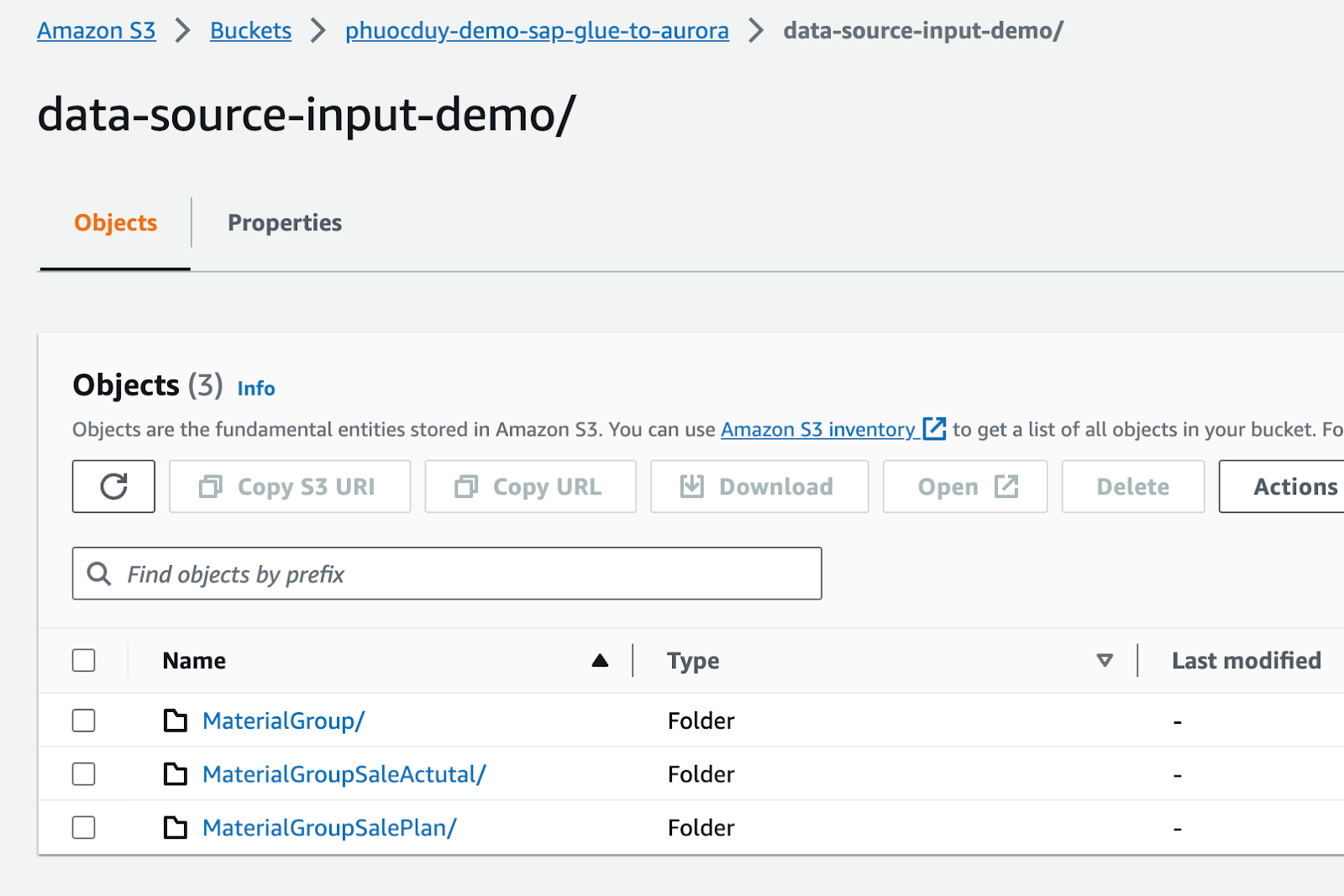Click the Delete button
Screen dimensions: 1344x896
click(x=1133, y=486)
